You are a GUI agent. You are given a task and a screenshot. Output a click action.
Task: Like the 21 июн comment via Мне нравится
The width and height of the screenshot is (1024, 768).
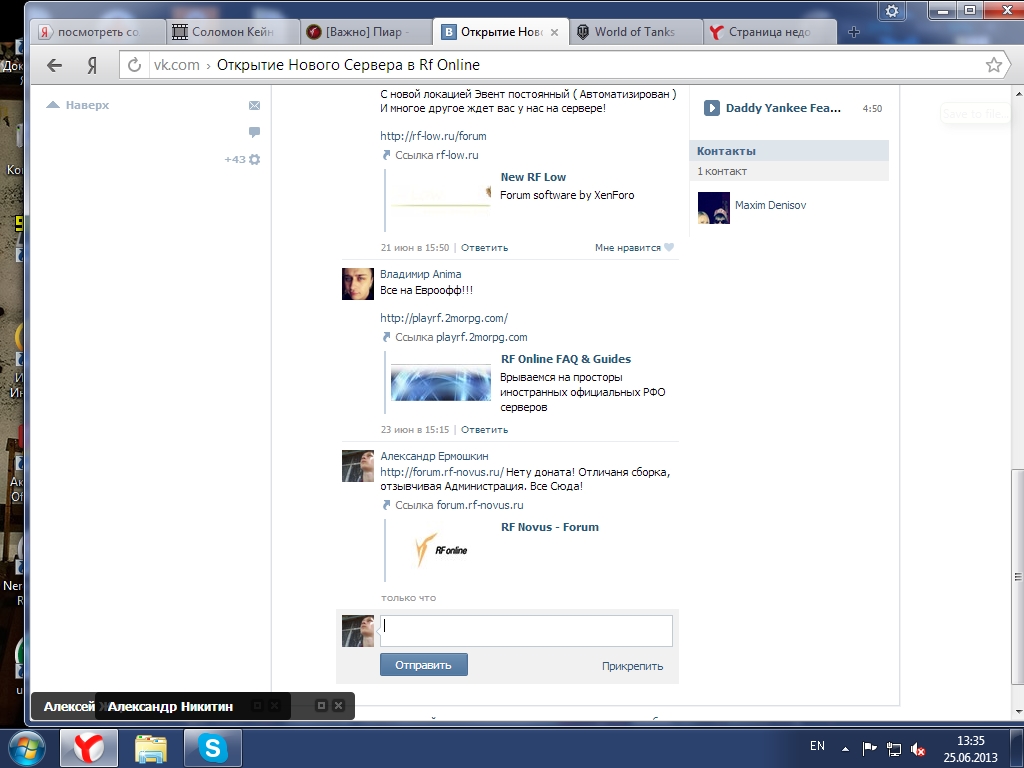point(634,248)
